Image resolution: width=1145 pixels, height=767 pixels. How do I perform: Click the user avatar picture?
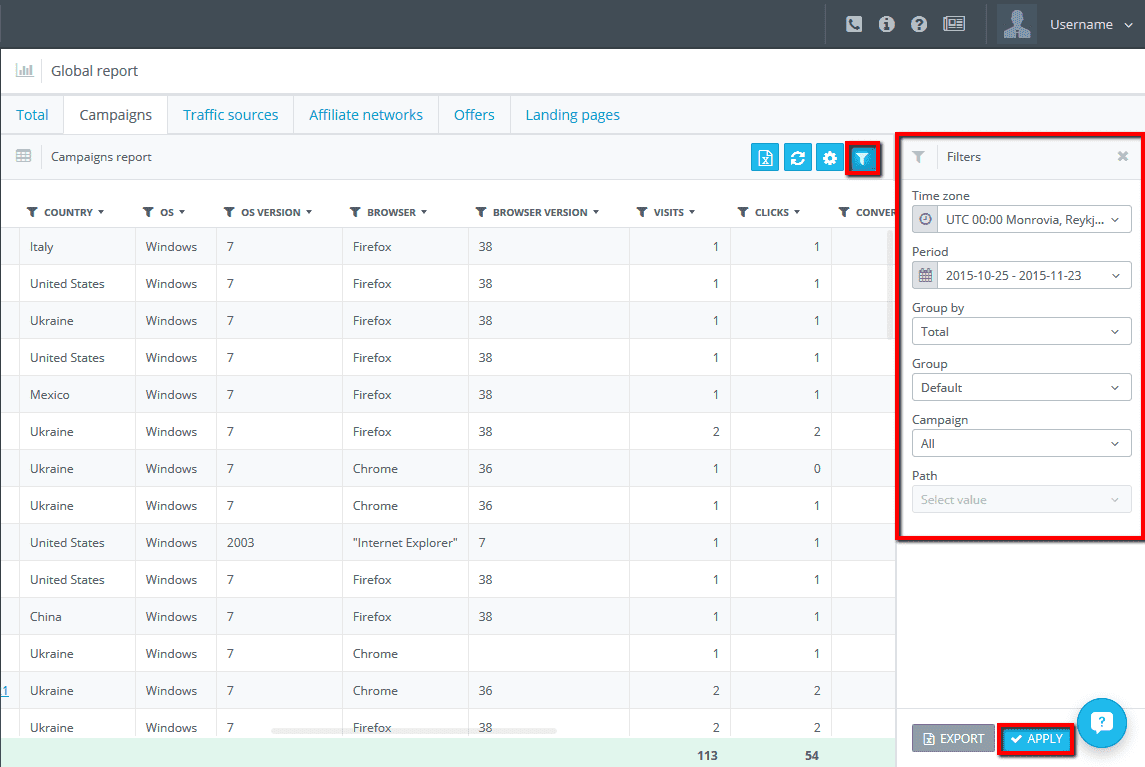click(1016, 24)
